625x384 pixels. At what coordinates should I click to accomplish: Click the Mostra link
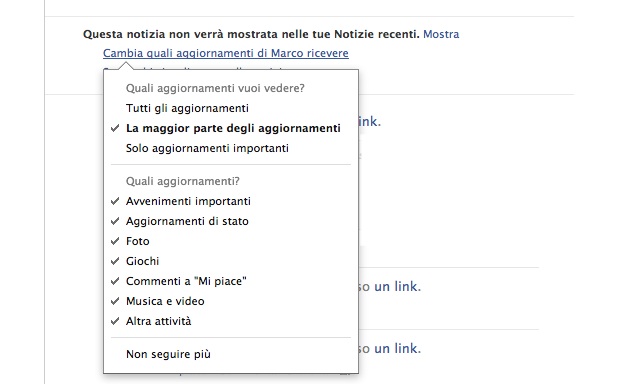click(x=441, y=34)
